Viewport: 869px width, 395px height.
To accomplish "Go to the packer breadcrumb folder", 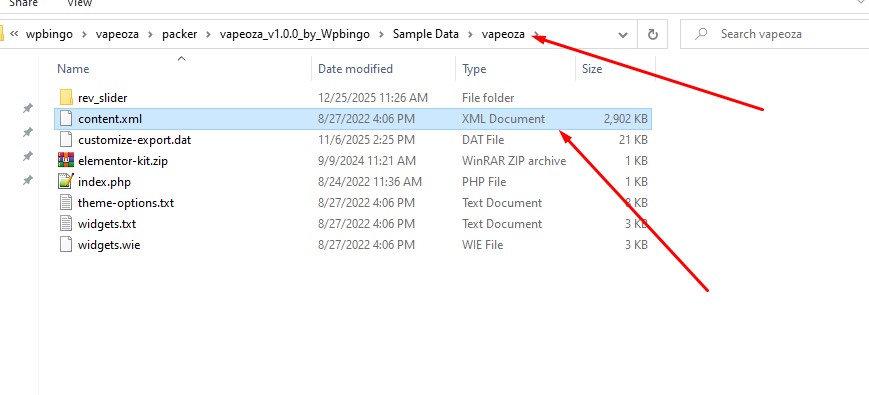I will 180,34.
